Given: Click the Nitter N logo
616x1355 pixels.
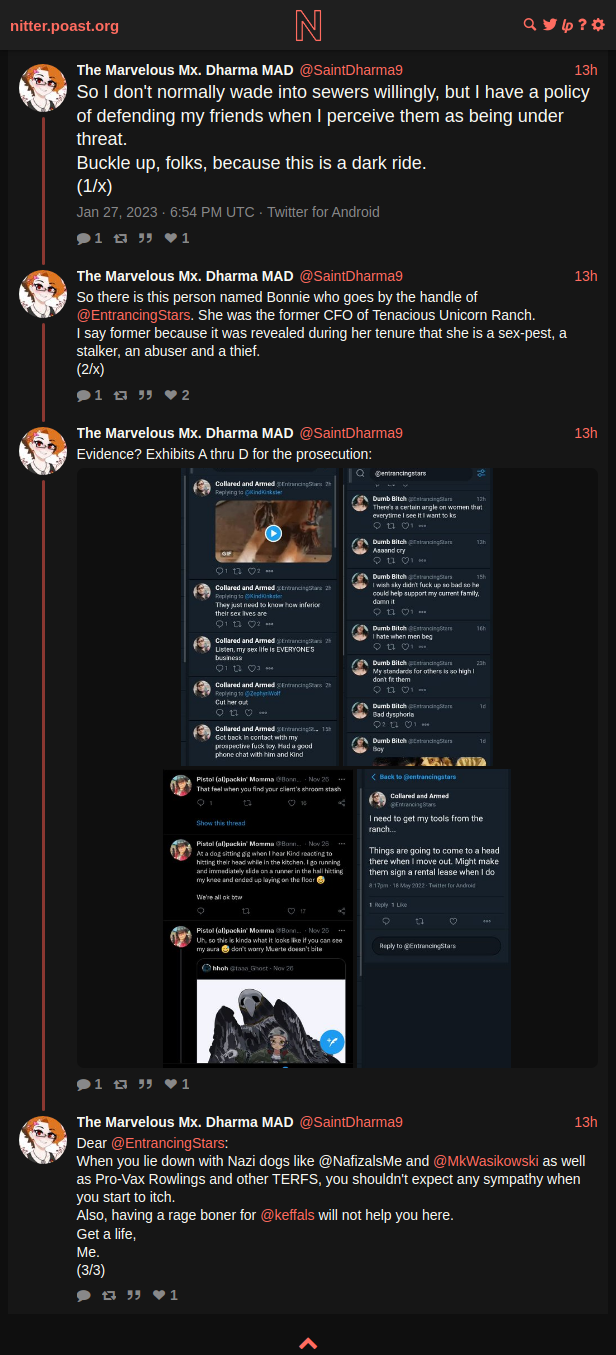Looking at the screenshot, I should (x=308, y=25).
